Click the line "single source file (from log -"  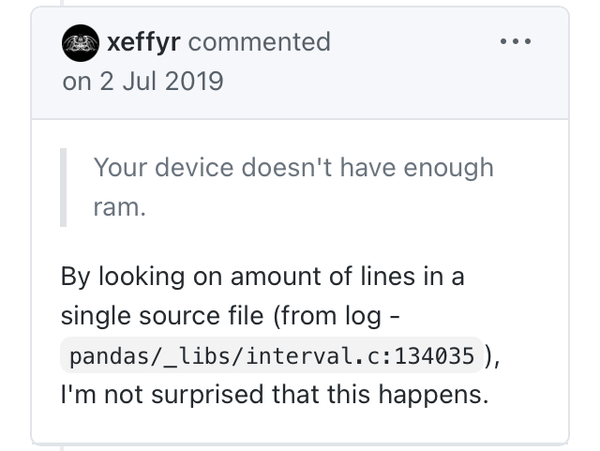[231, 316]
